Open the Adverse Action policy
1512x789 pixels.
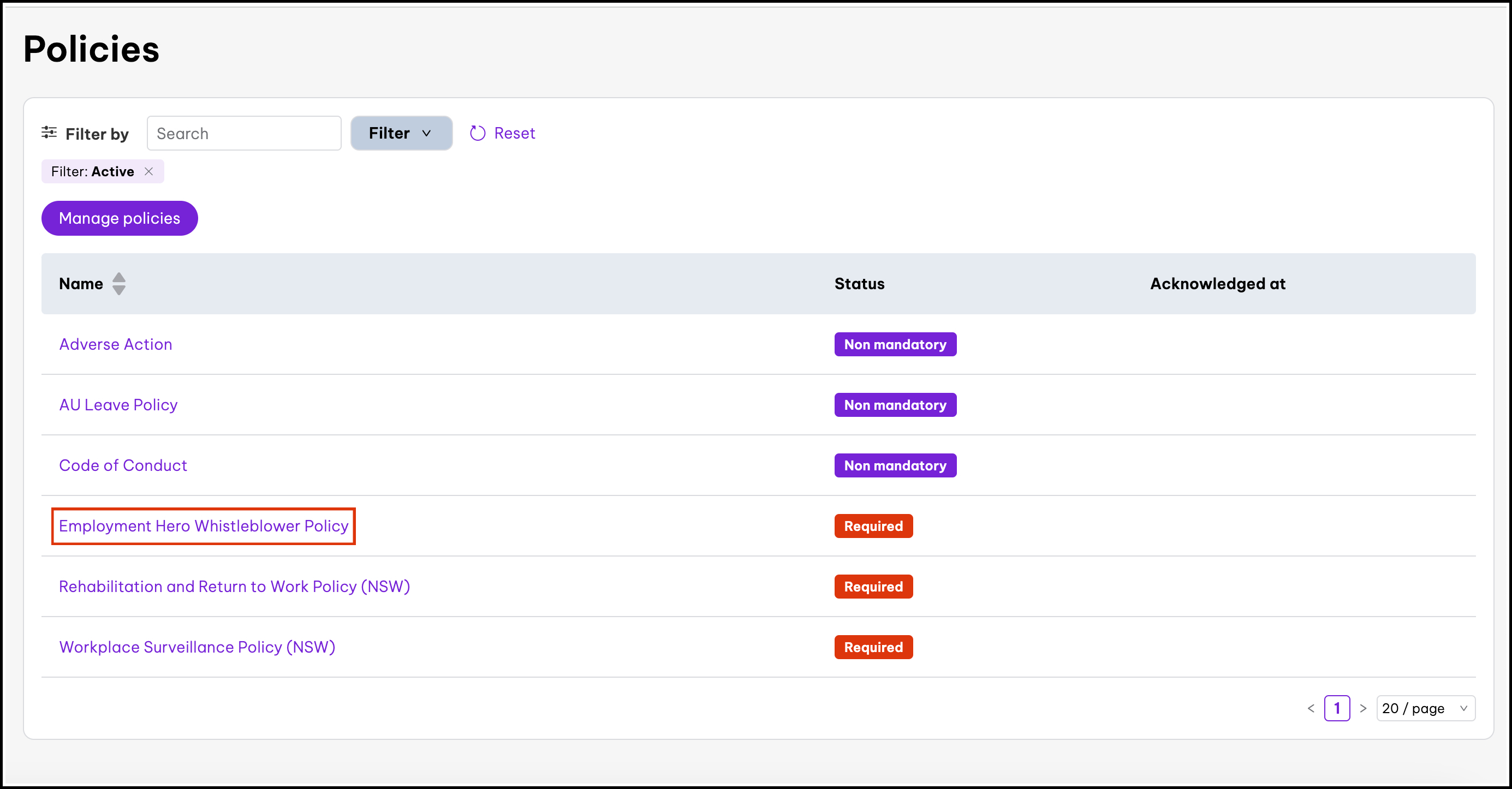[116, 344]
